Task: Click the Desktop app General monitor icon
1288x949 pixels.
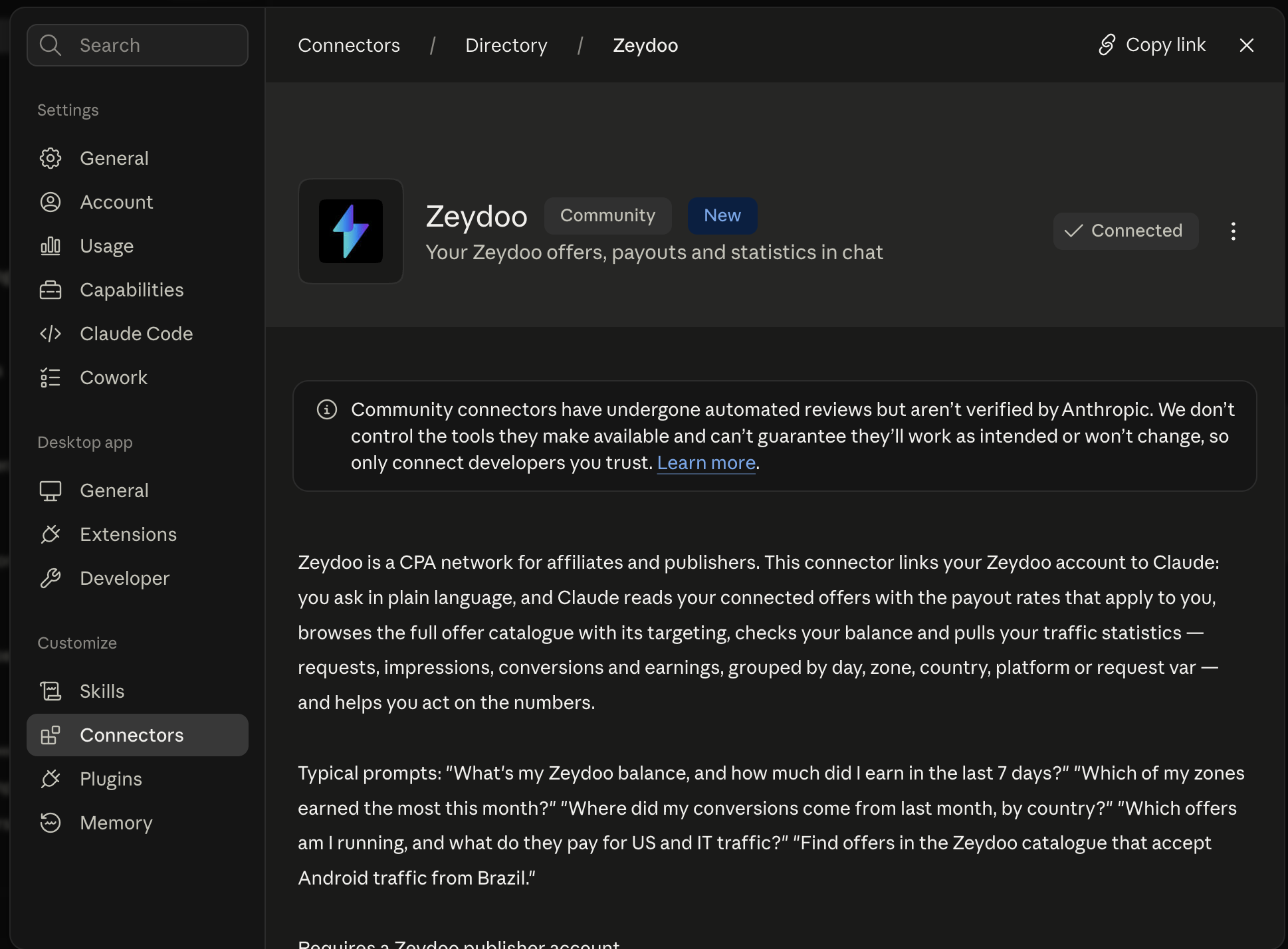Action: (x=51, y=490)
